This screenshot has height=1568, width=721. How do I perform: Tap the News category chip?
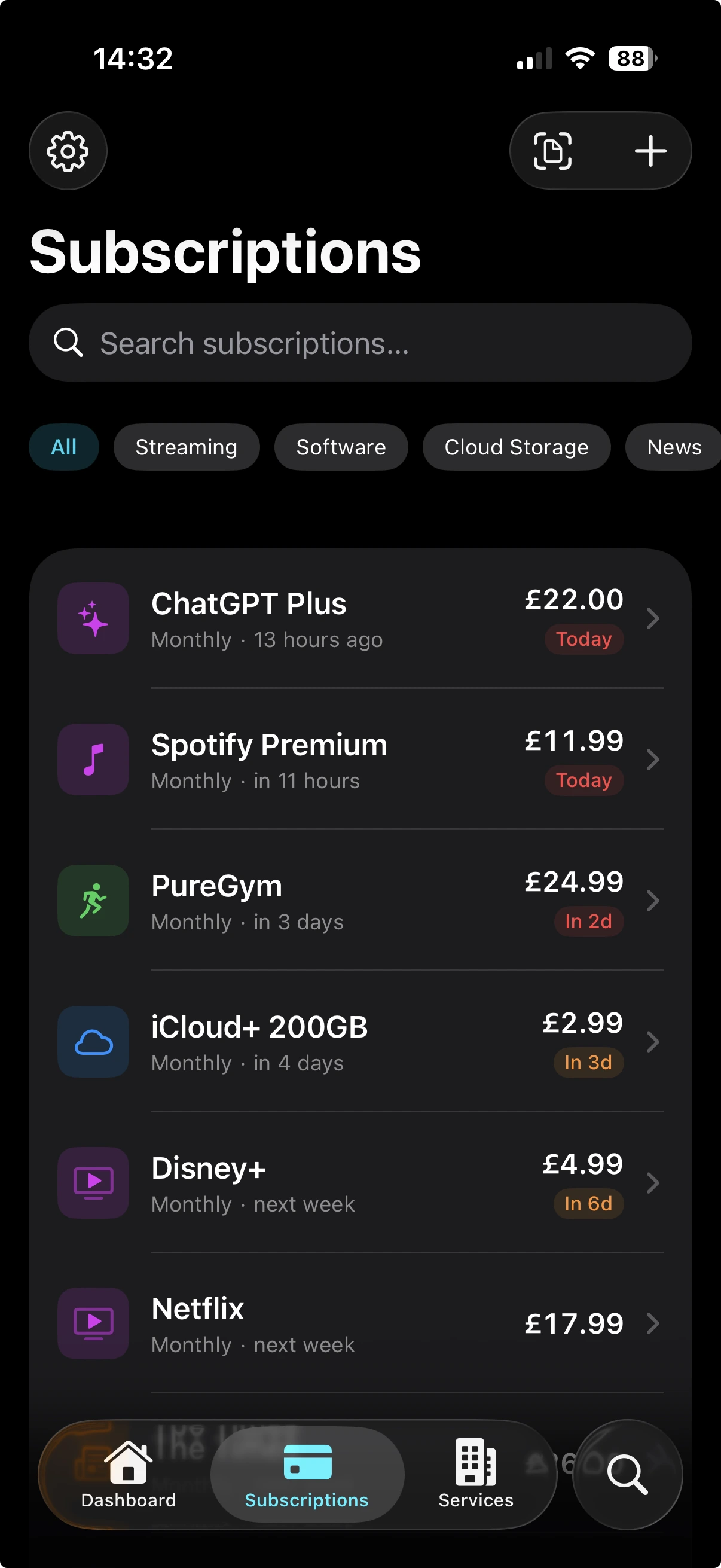[674, 447]
